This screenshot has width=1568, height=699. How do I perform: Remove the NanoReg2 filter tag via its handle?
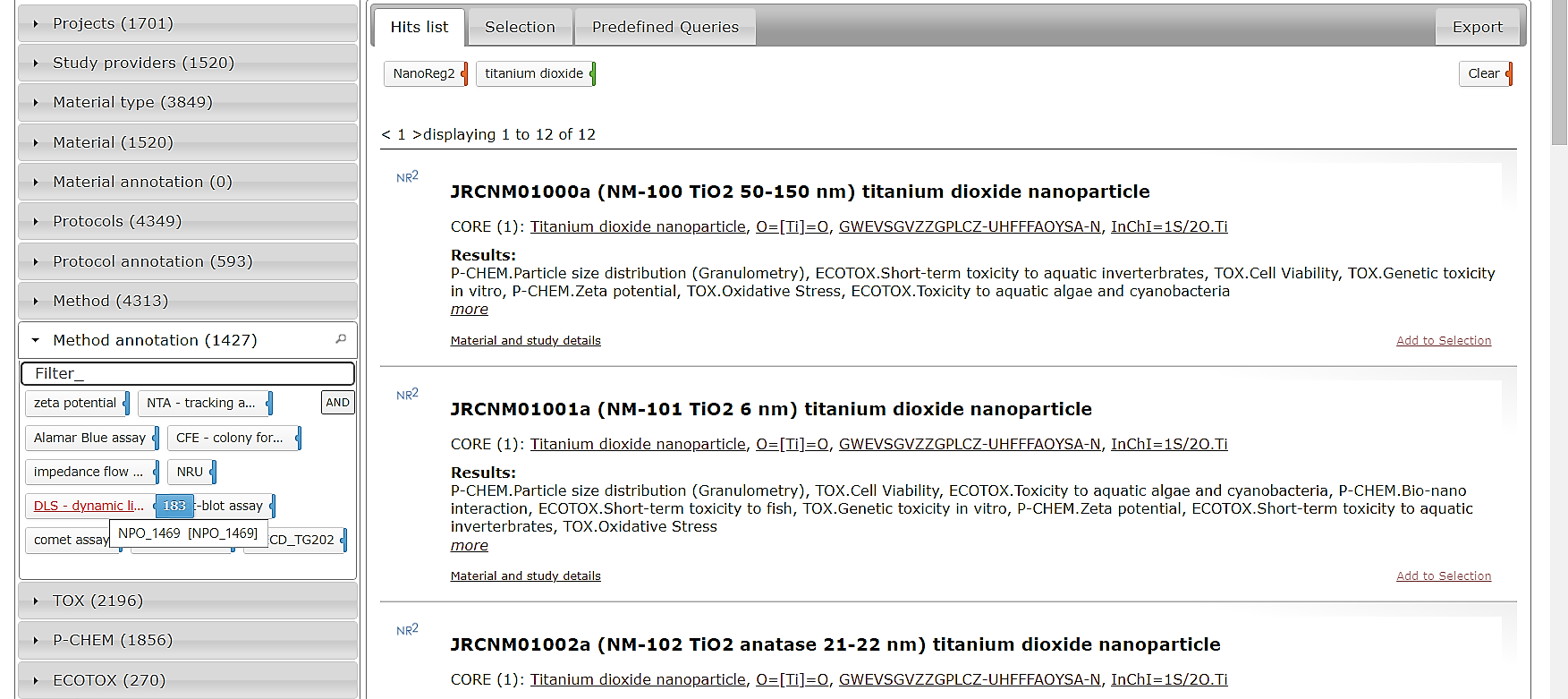464,73
